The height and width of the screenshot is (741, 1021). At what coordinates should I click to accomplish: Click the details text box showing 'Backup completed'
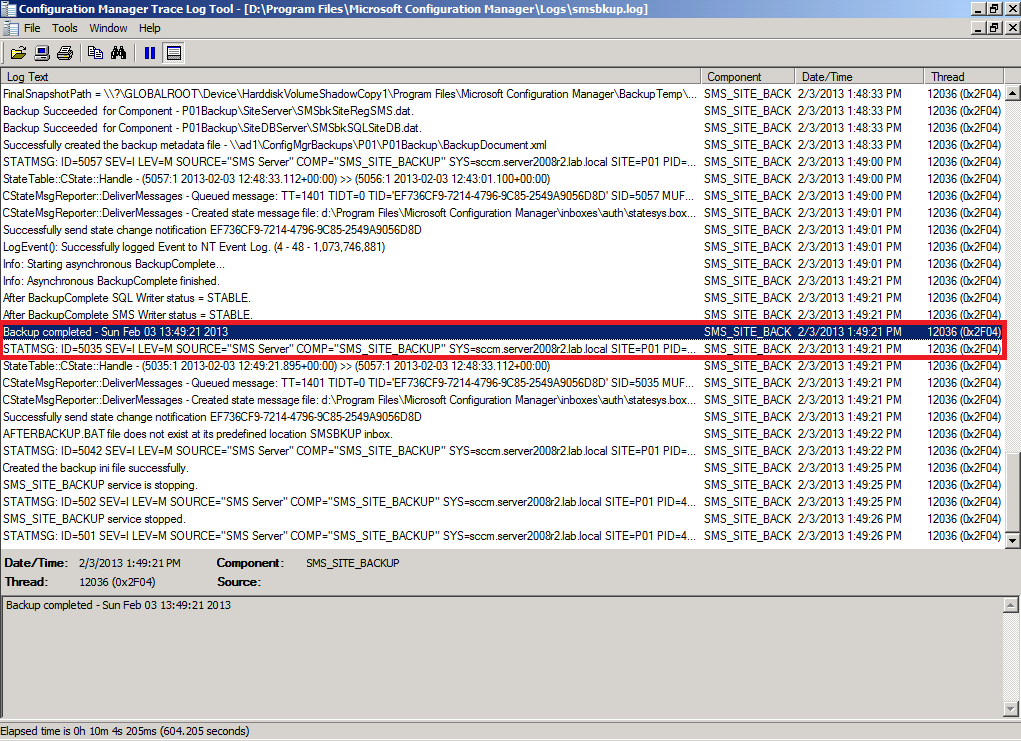click(x=503, y=656)
